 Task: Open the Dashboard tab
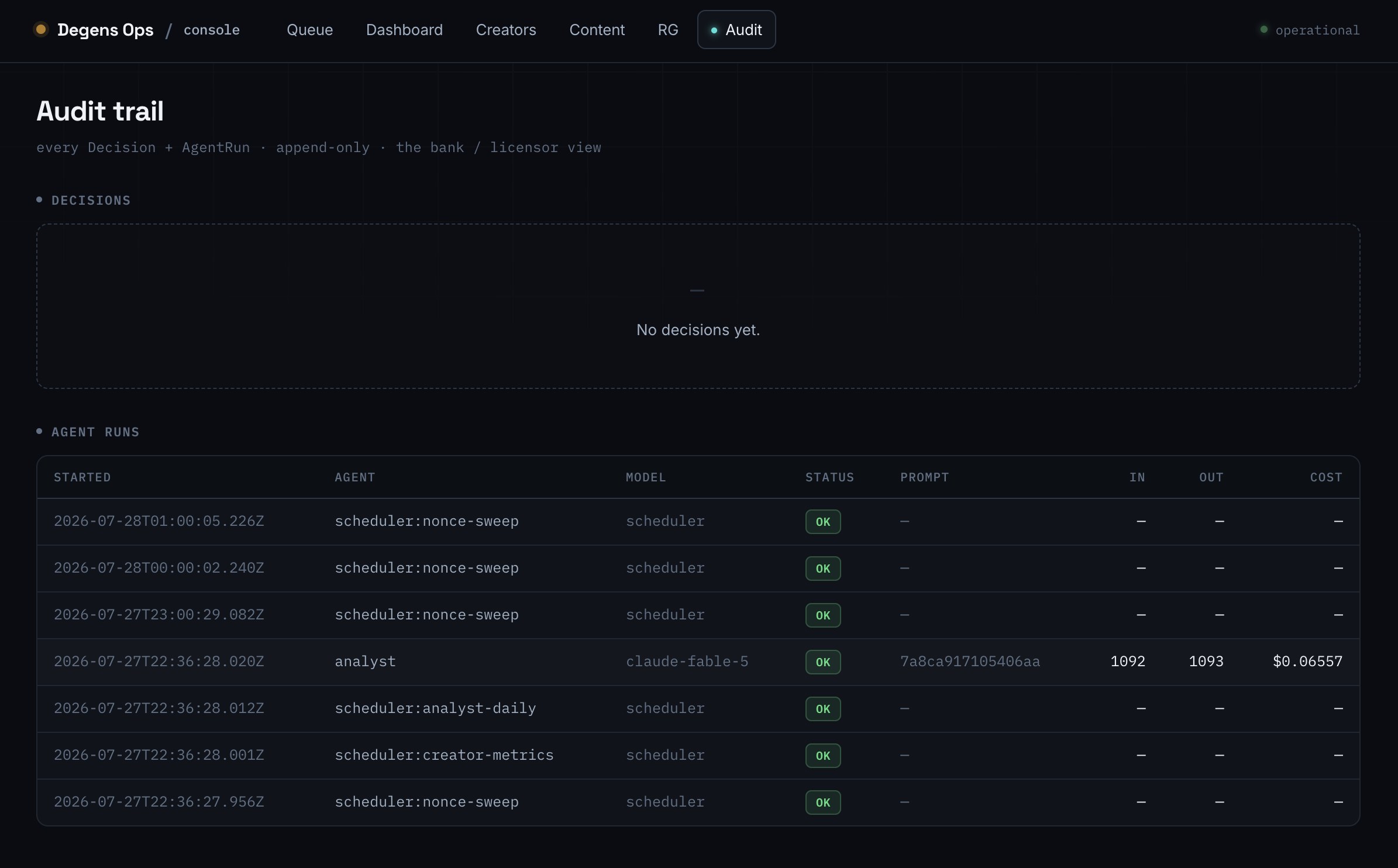404,30
